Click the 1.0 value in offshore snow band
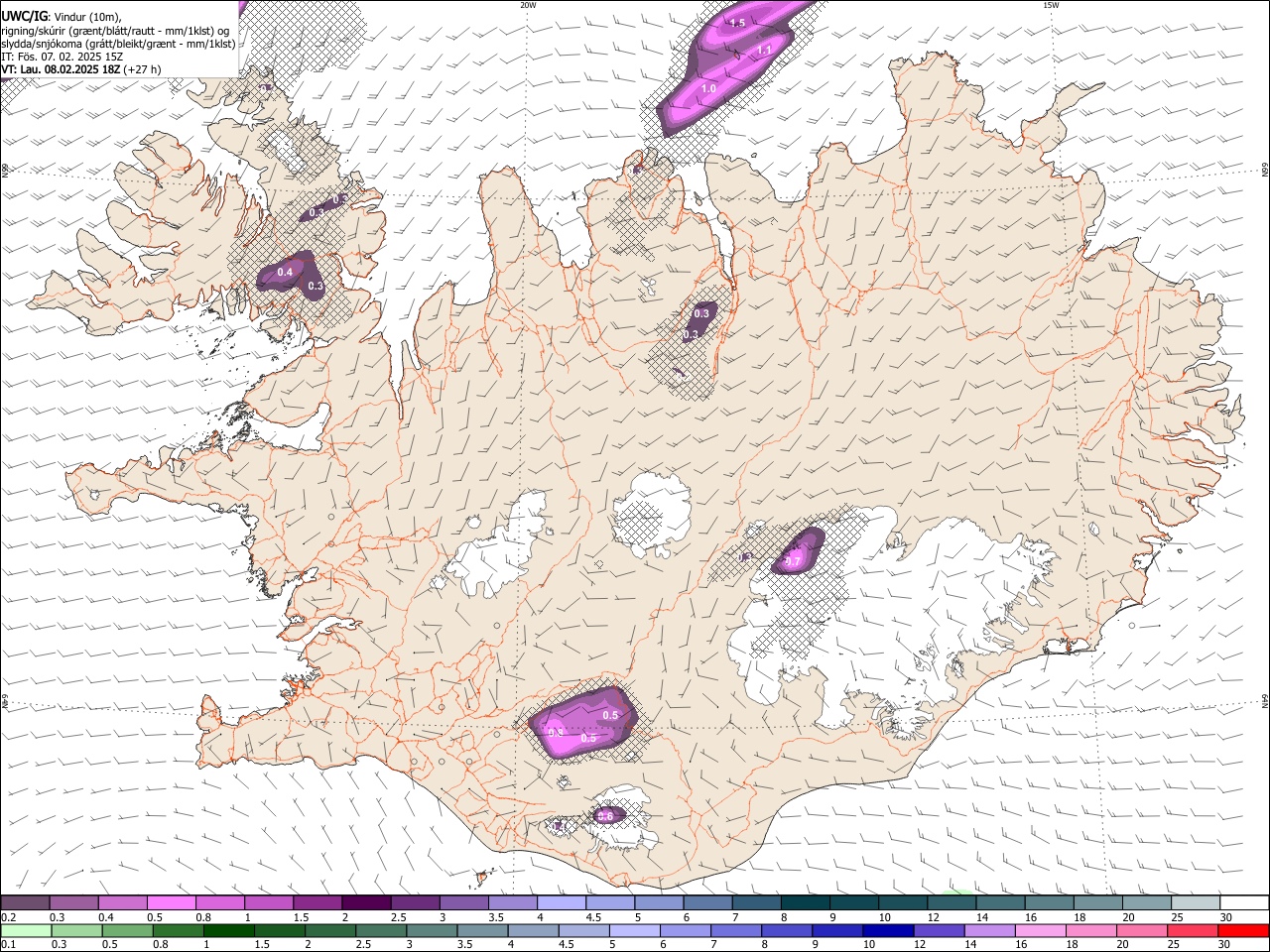Image resolution: width=1270 pixels, height=952 pixels. [x=708, y=89]
